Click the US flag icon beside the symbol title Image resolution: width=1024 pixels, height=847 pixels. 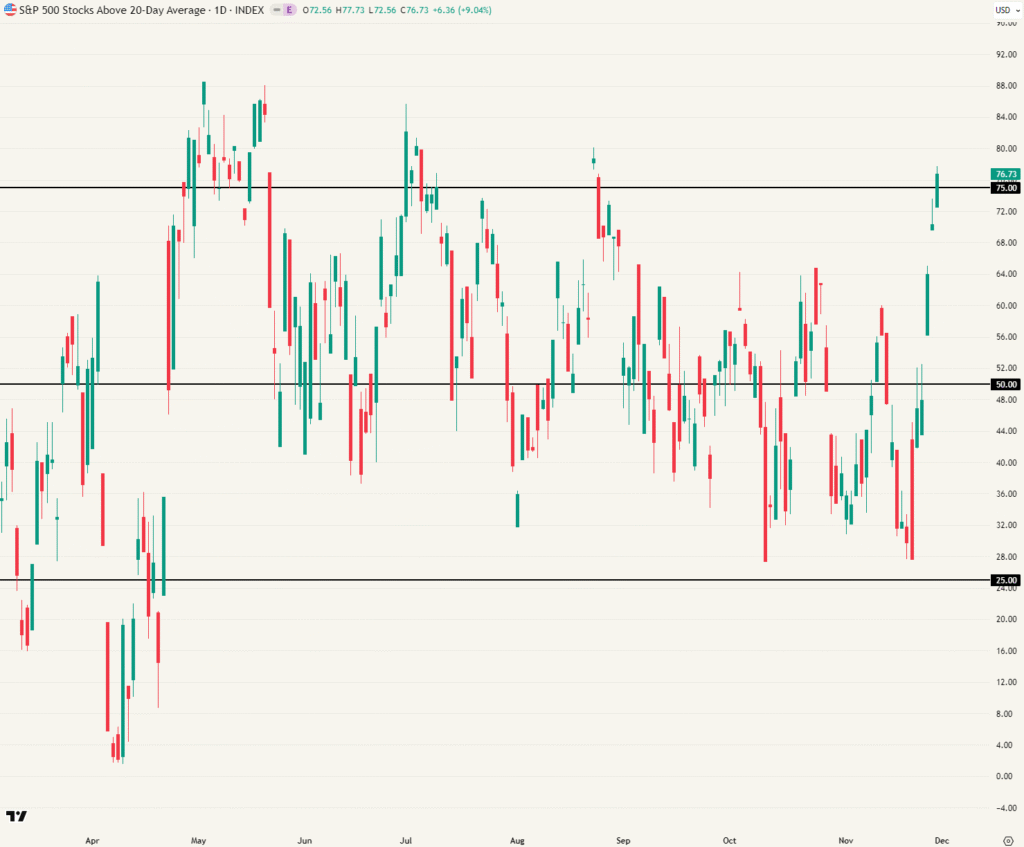pos(11,9)
